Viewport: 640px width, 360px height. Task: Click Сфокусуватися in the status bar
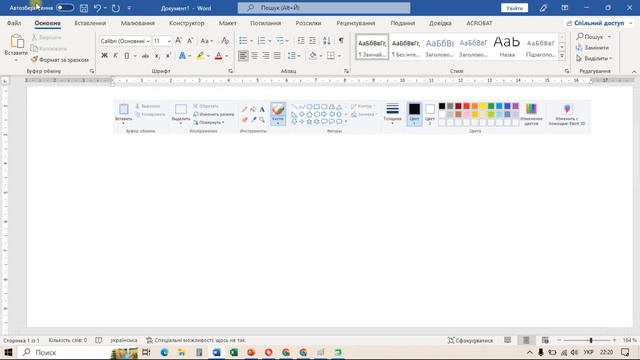(470, 340)
